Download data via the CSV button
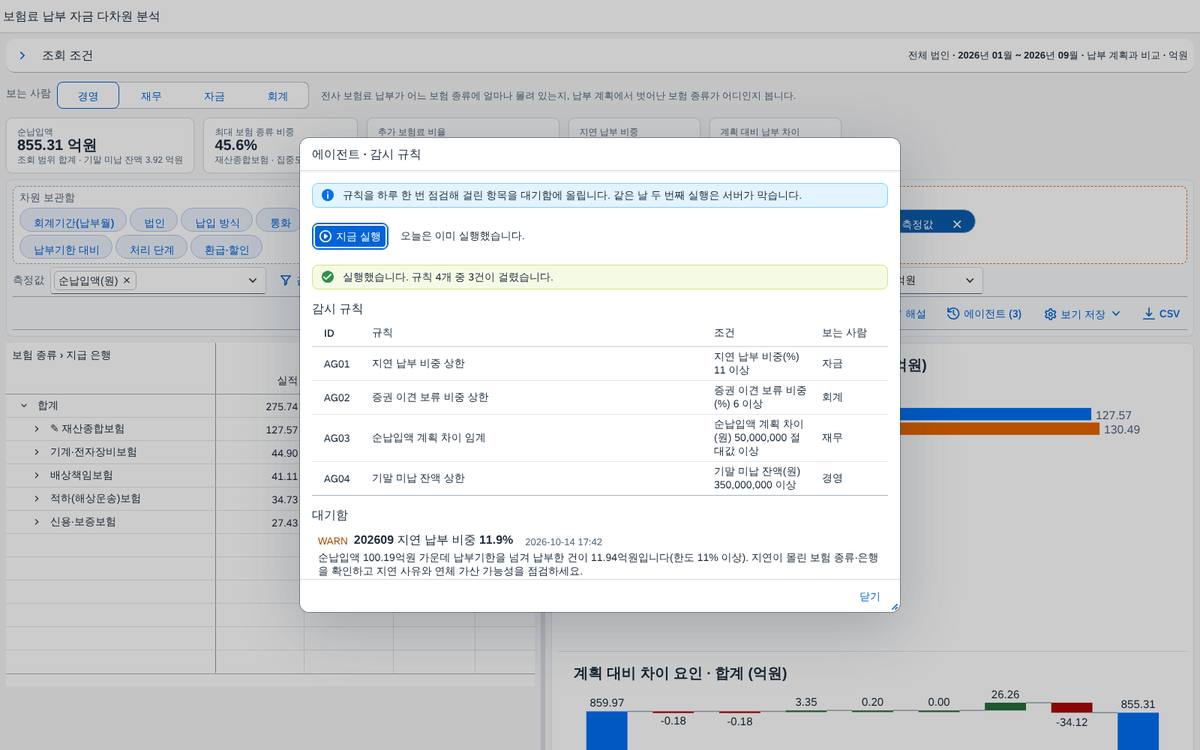The height and width of the screenshot is (750, 1200). point(1161,314)
